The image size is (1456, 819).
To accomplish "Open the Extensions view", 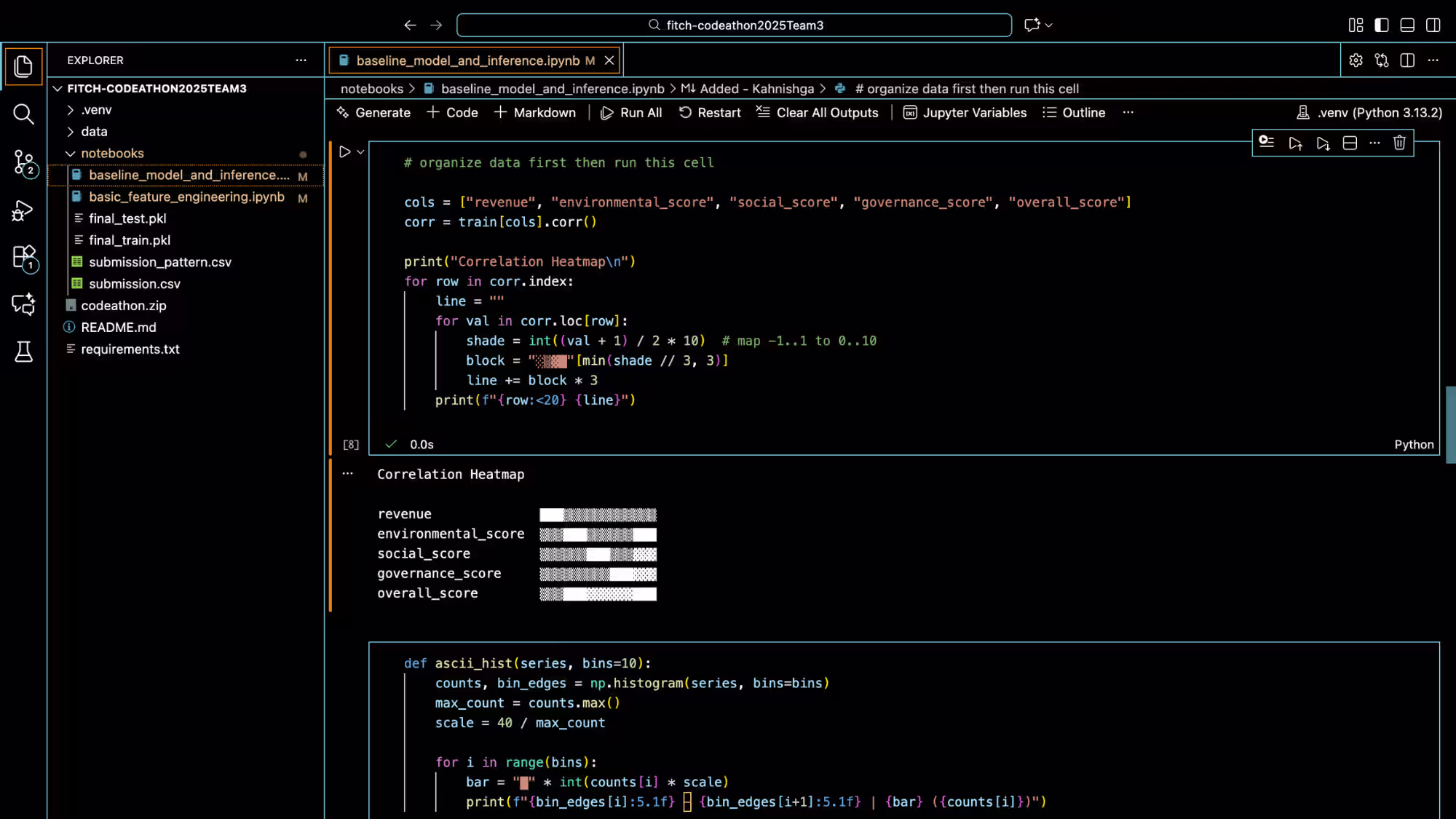I will (x=23, y=257).
